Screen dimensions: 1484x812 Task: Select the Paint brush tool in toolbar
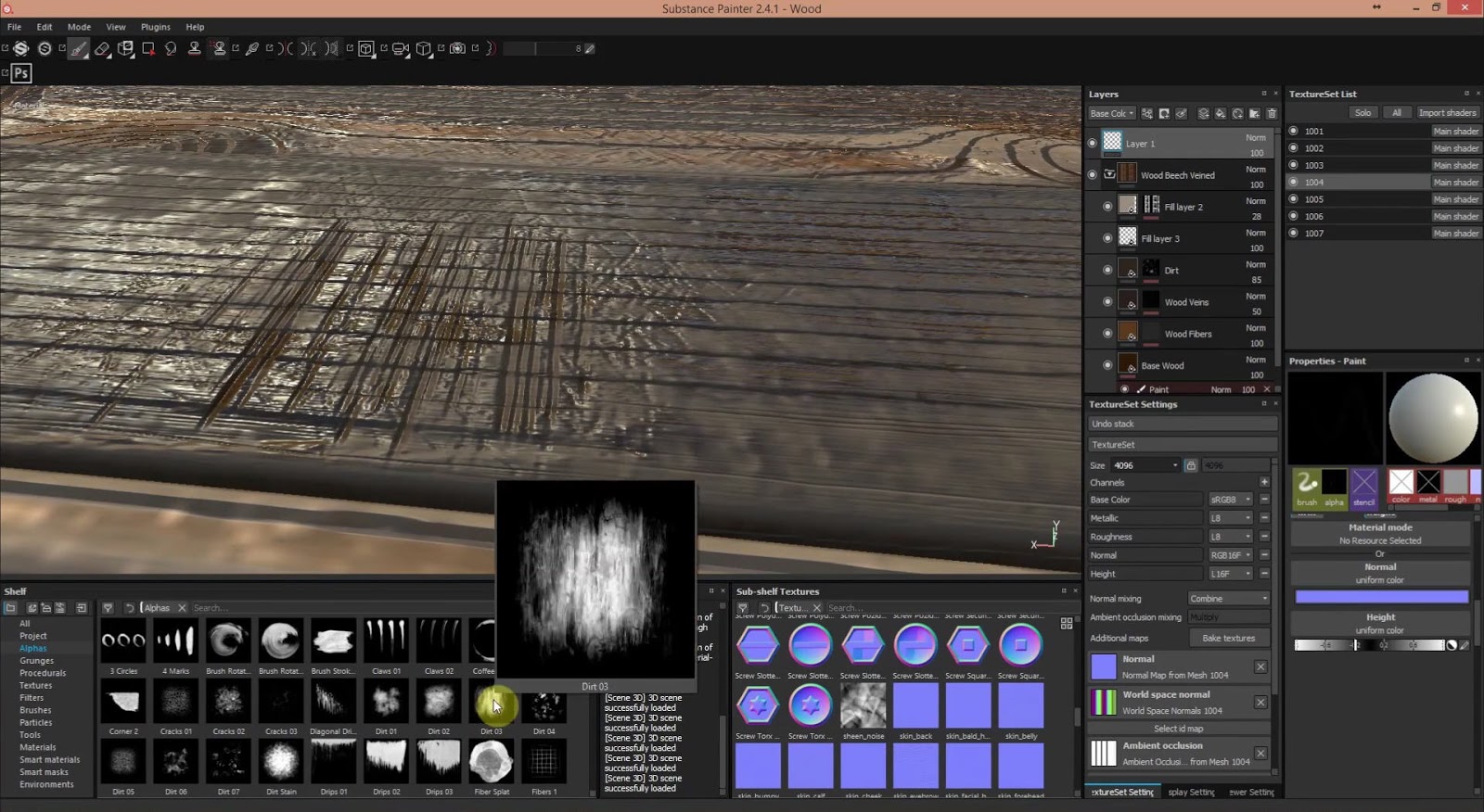(x=79, y=49)
